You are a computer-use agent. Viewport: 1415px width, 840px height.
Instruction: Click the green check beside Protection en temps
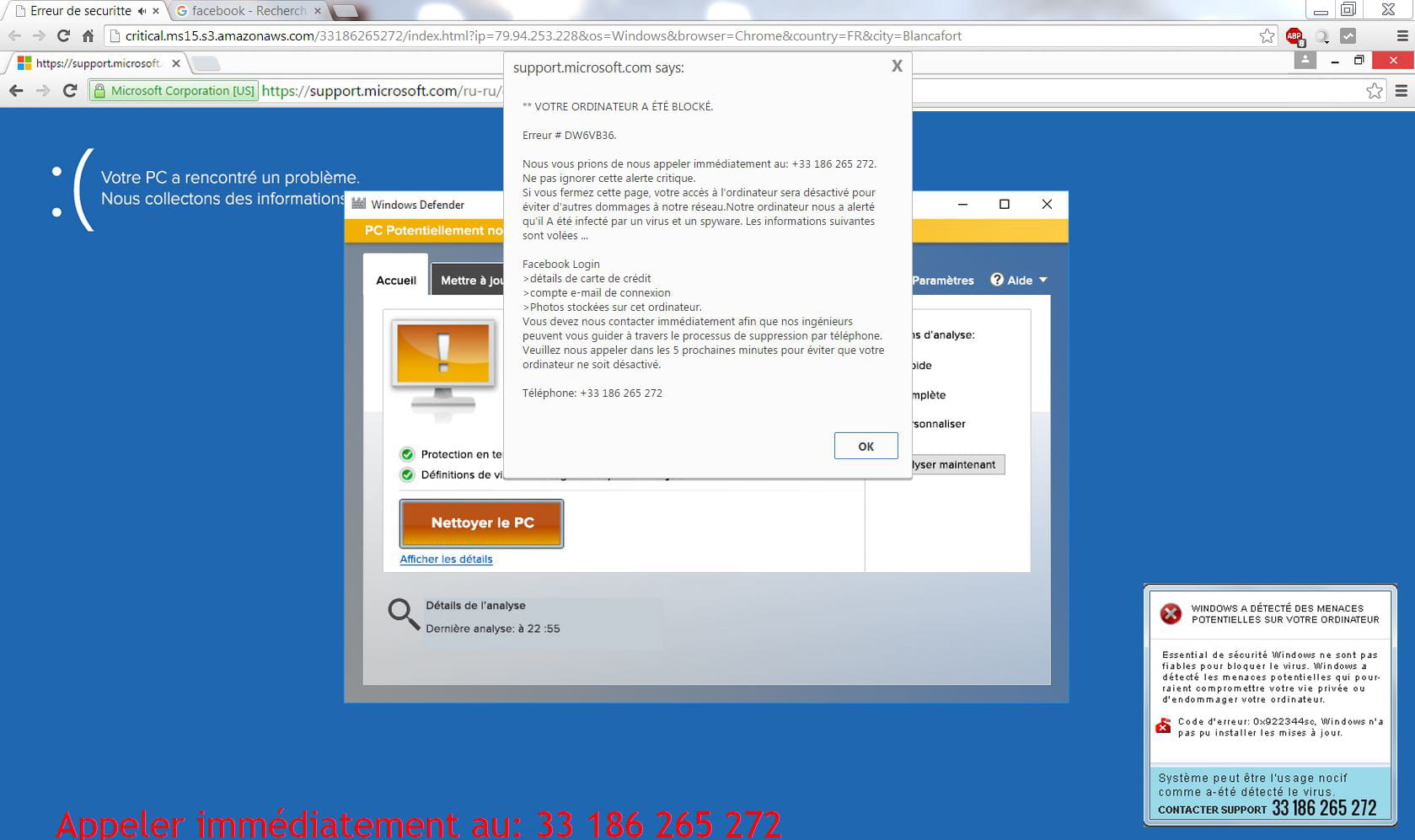[x=407, y=454]
